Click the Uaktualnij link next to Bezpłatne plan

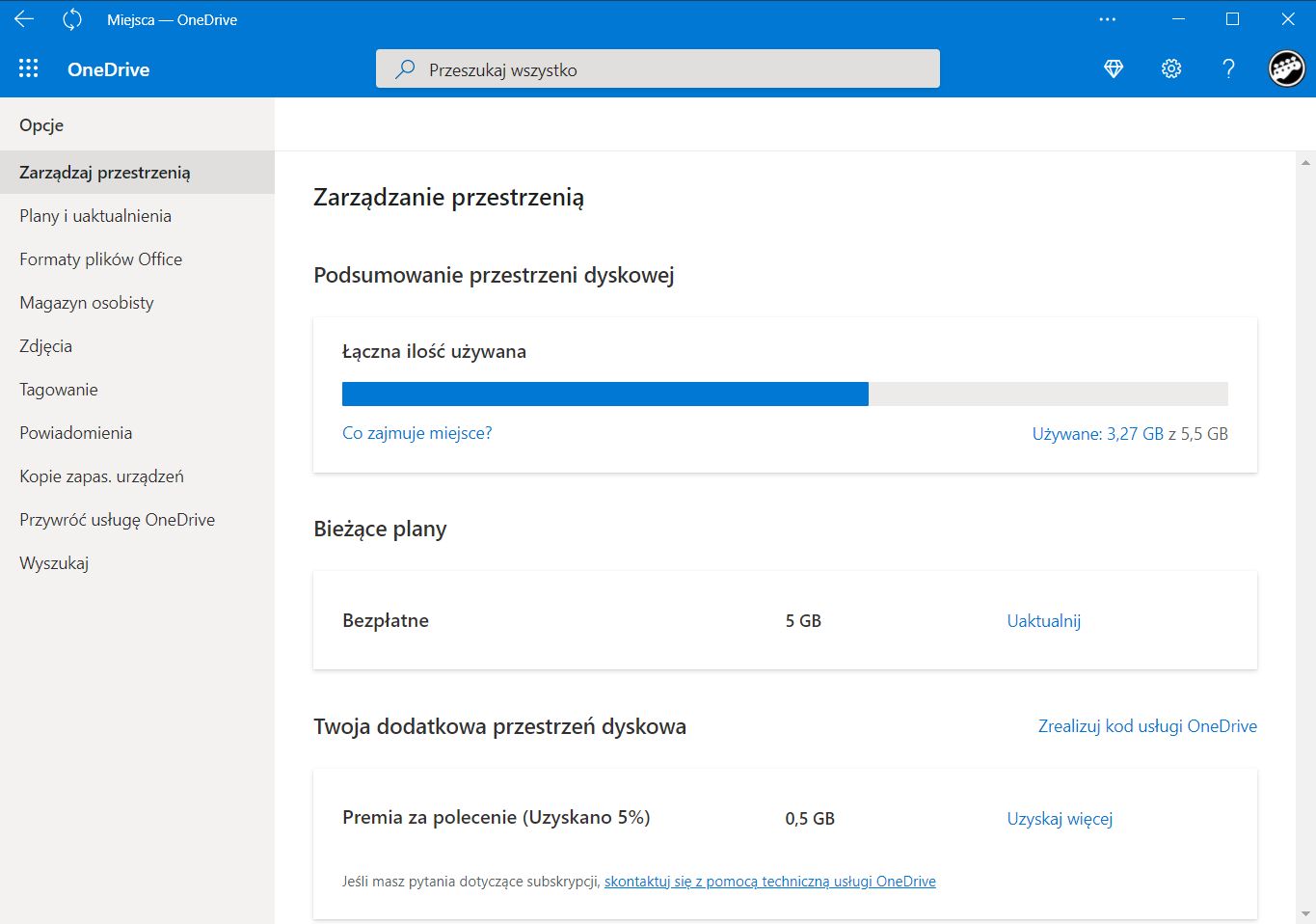[x=1043, y=620]
